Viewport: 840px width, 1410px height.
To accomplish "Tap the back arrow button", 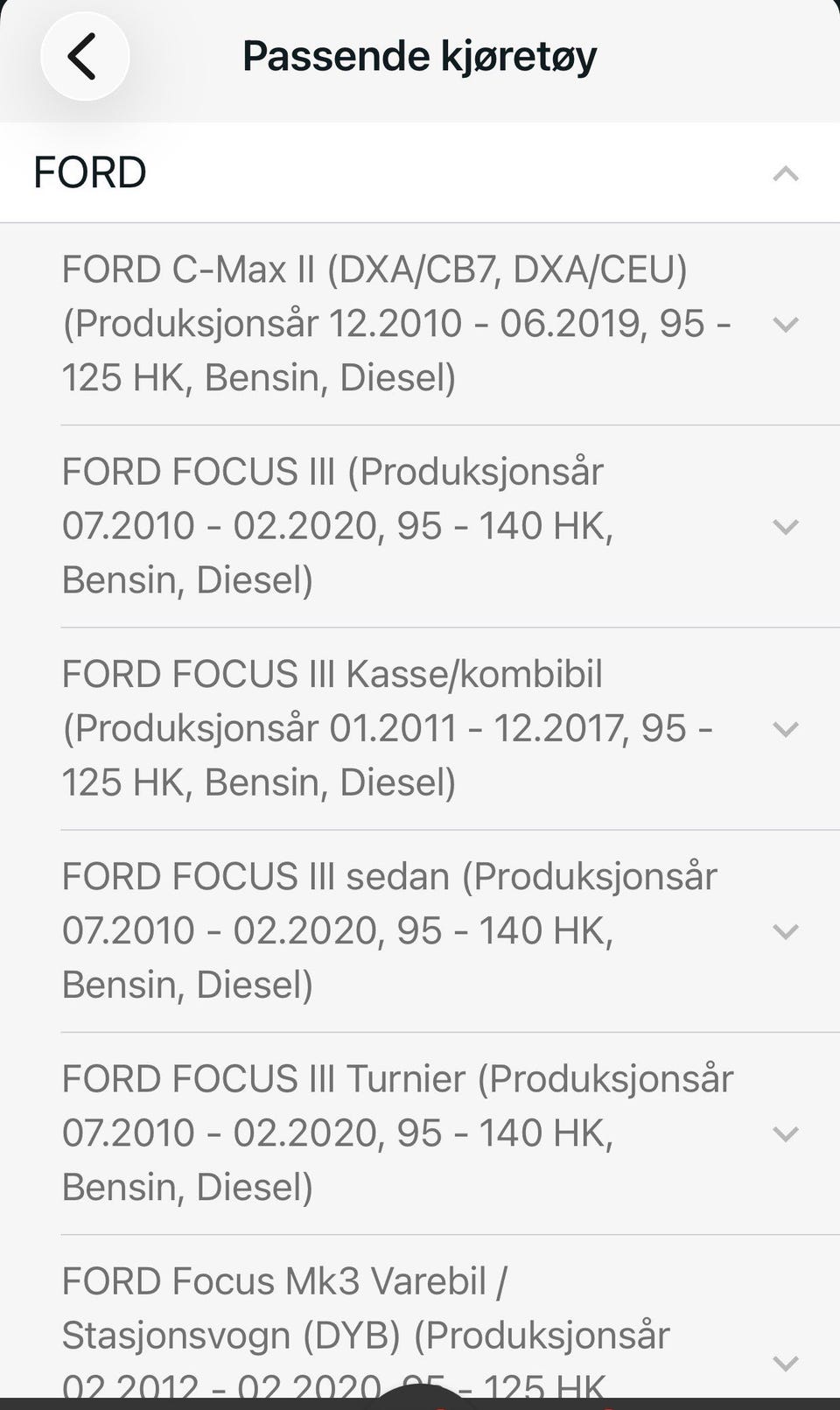I will pos(84,56).
